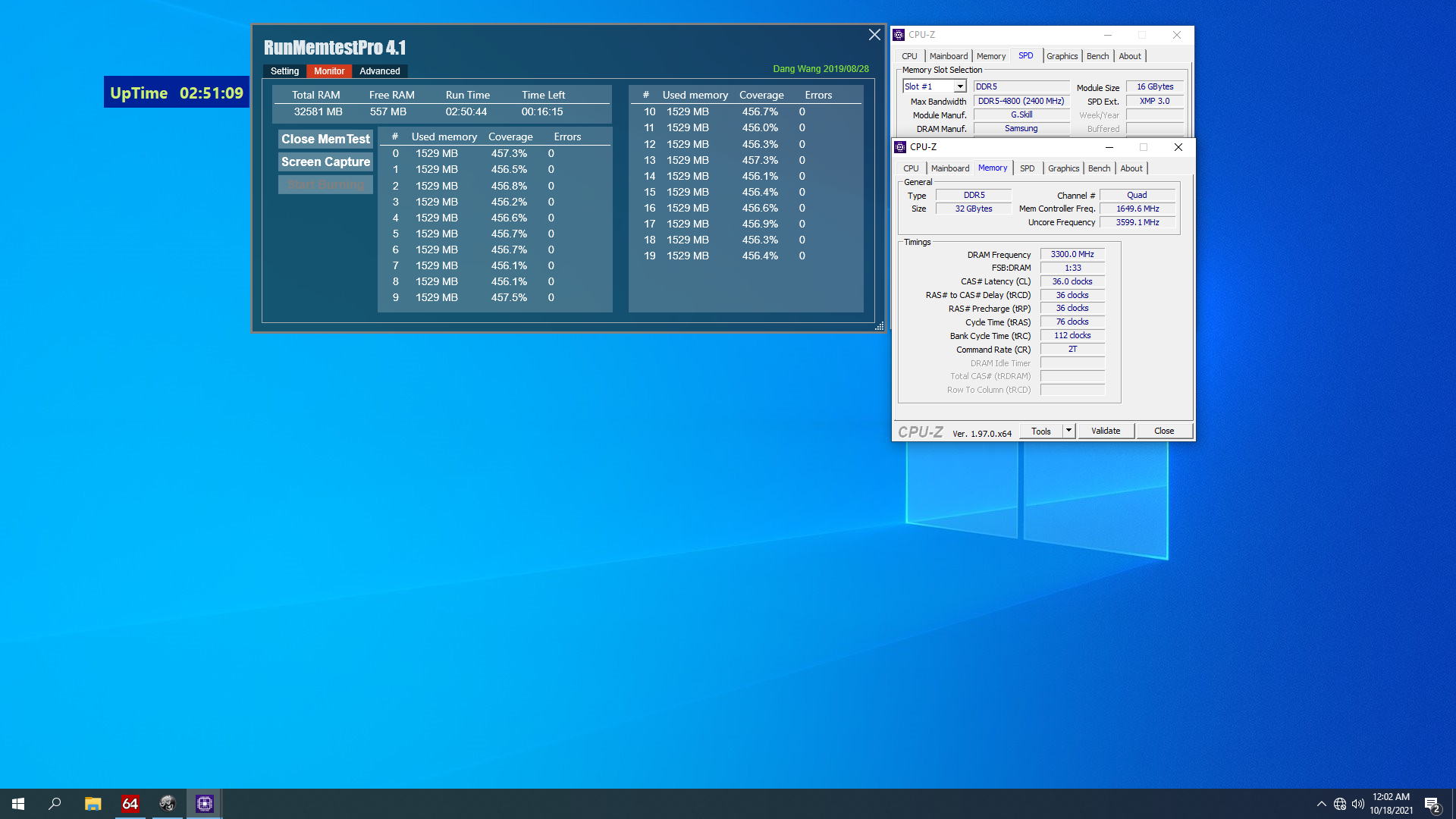Image resolution: width=1456 pixels, height=819 pixels.
Task: Open the Windows Start menu
Action: coord(17,803)
